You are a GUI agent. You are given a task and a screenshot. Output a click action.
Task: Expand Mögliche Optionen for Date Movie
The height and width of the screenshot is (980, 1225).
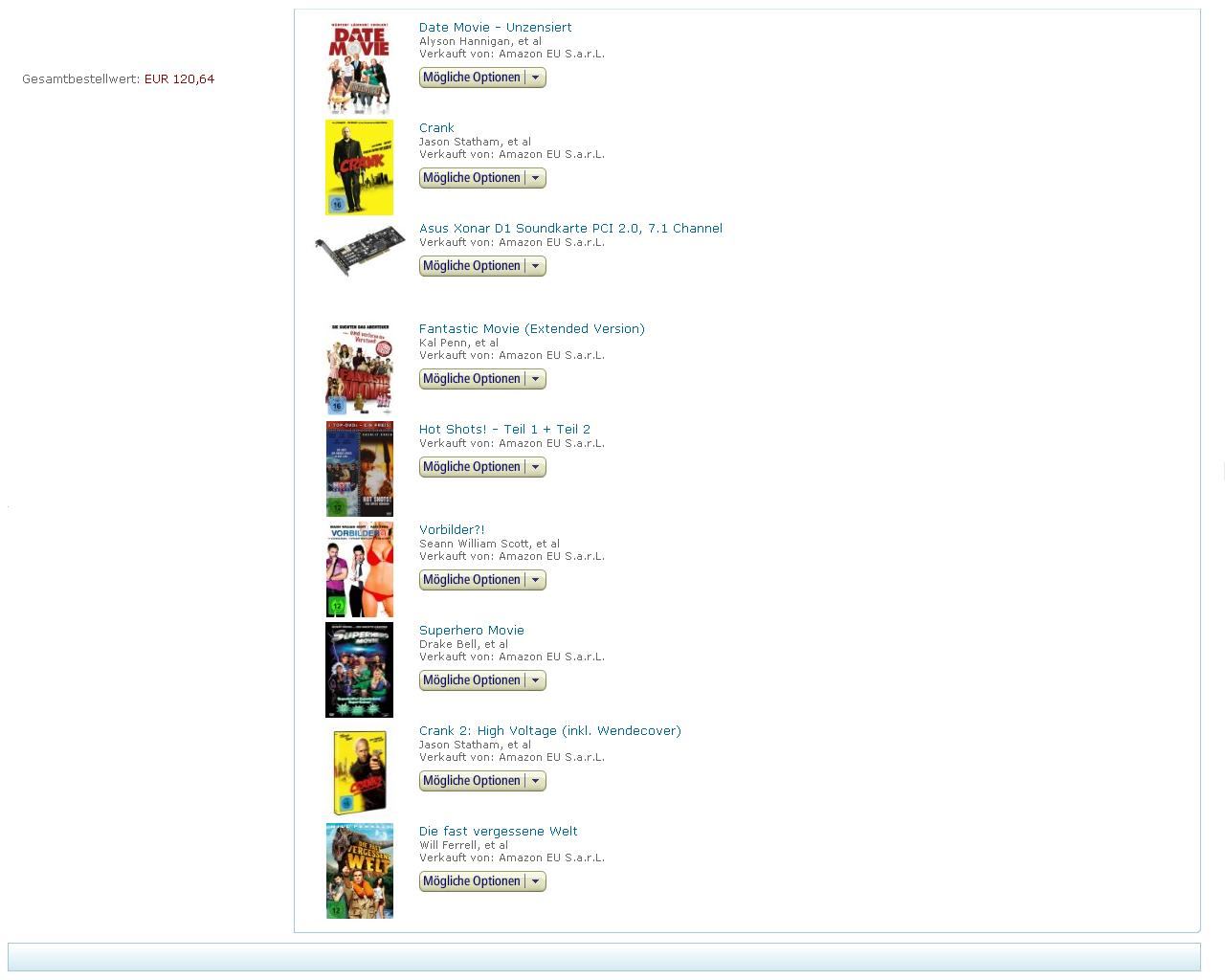coord(482,78)
